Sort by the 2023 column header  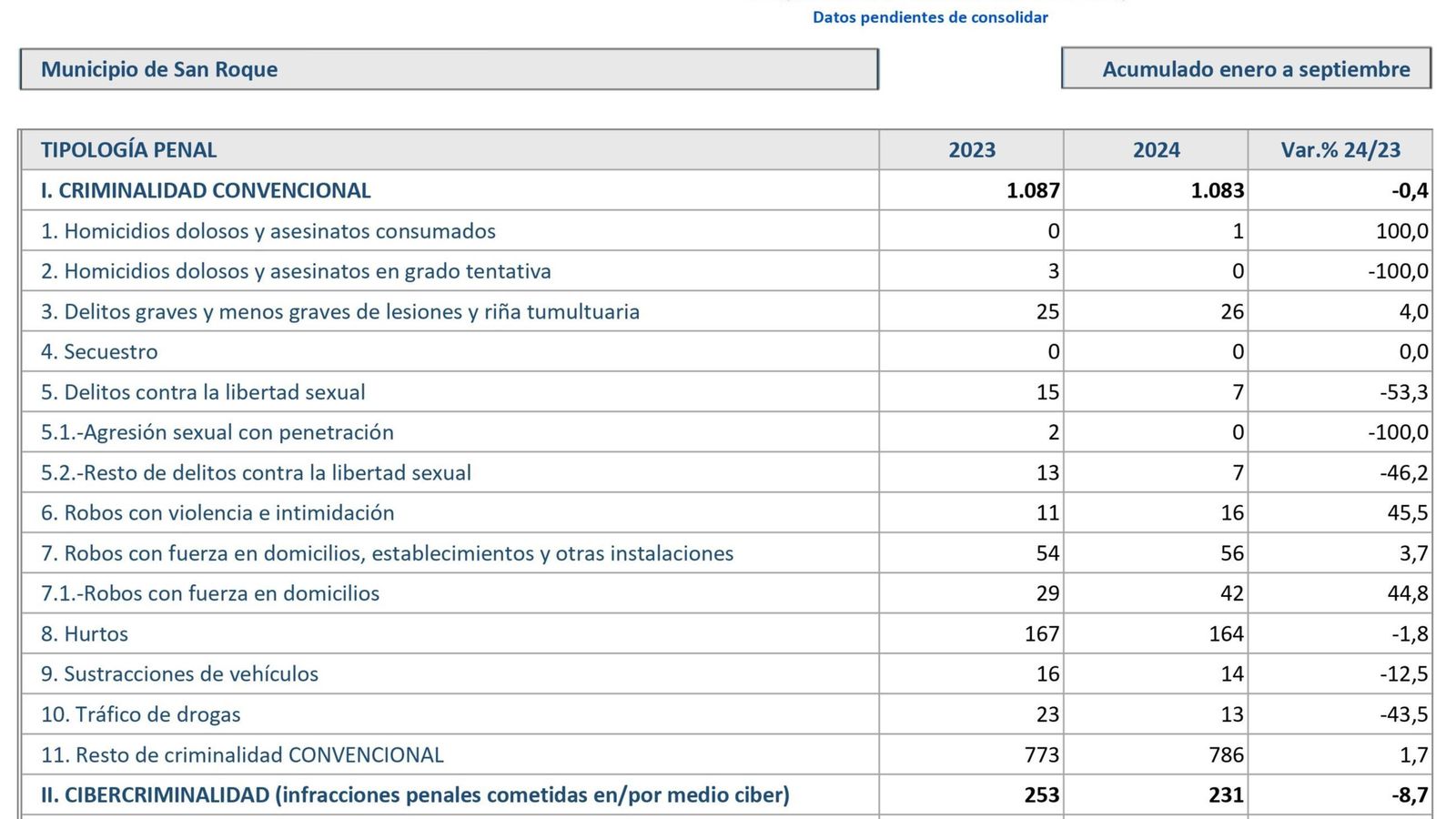971,149
